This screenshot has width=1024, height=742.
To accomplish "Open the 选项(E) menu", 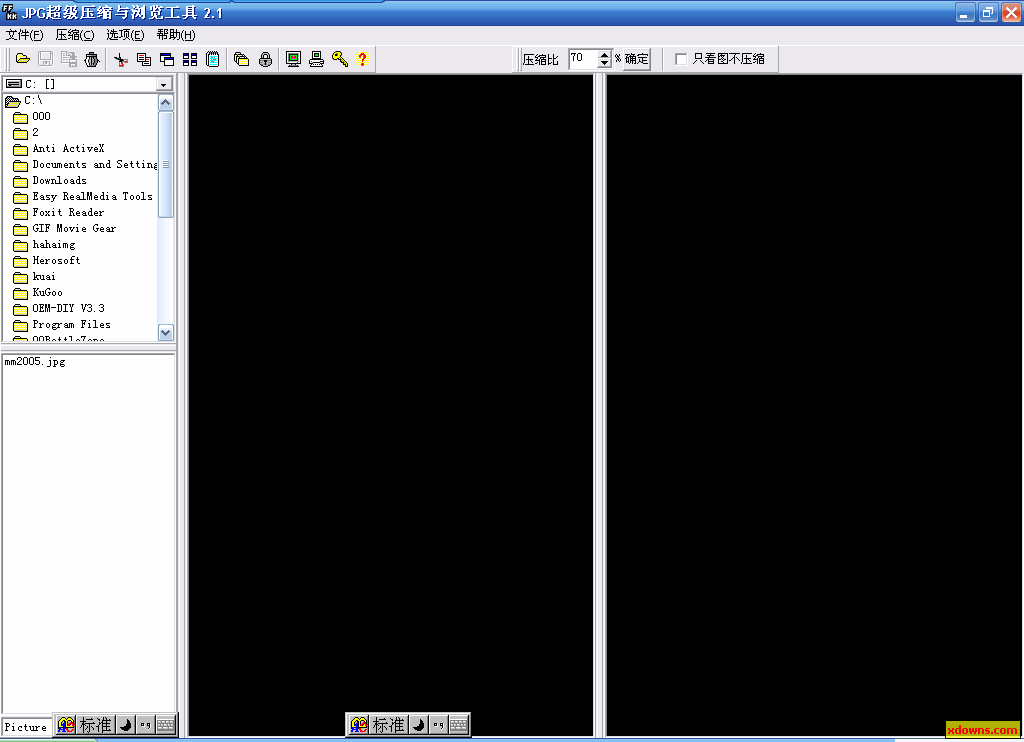I will 125,35.
